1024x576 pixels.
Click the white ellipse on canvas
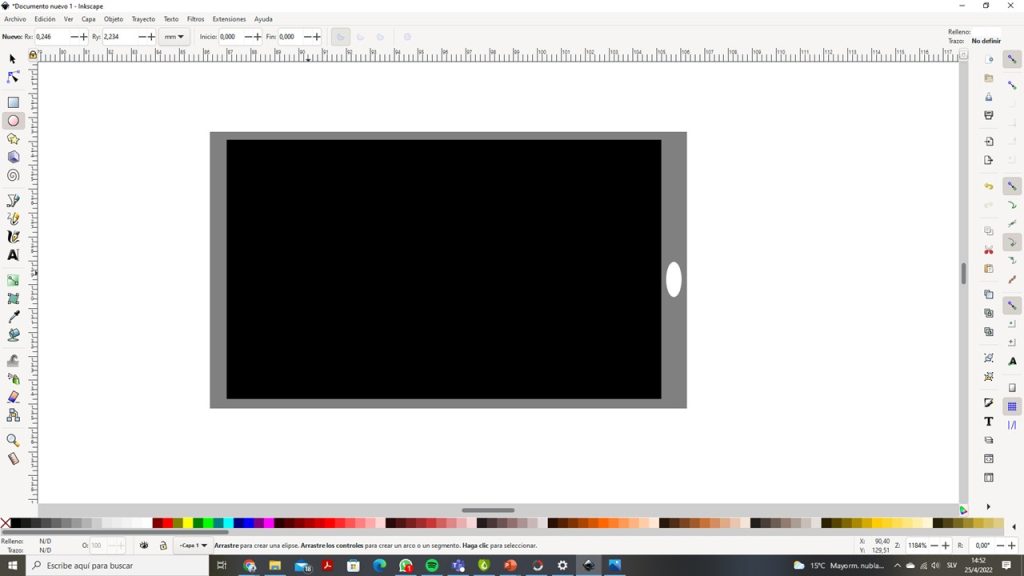[674, 280]
